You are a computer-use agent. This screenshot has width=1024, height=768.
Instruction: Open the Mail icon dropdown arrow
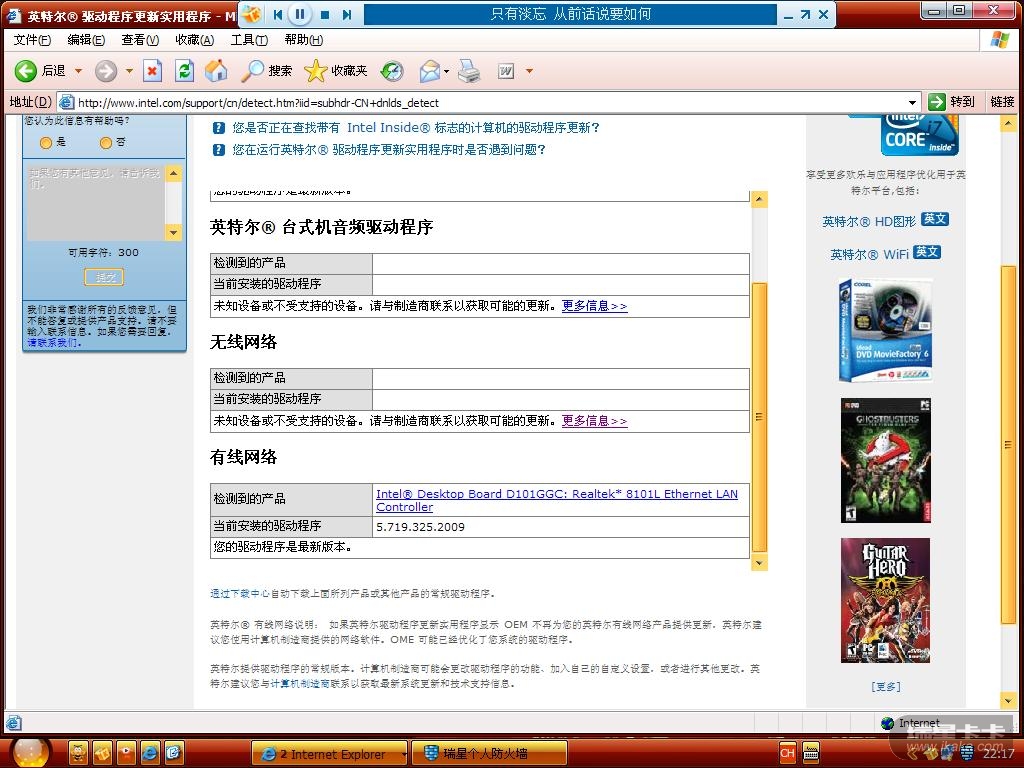pos(446,71)
